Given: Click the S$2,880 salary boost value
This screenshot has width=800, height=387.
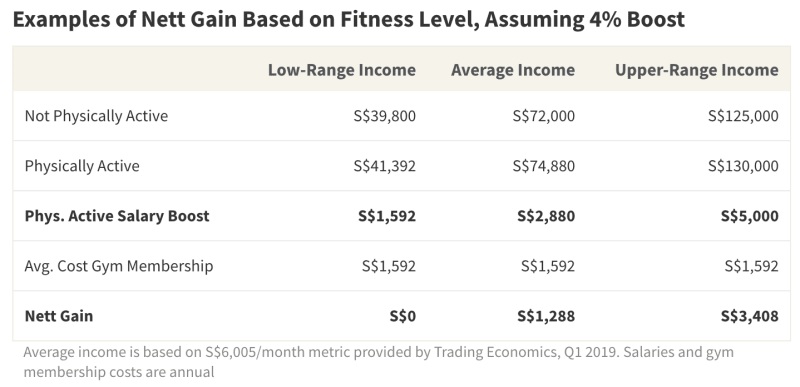Looking at the screenshot, I should 546,216.
